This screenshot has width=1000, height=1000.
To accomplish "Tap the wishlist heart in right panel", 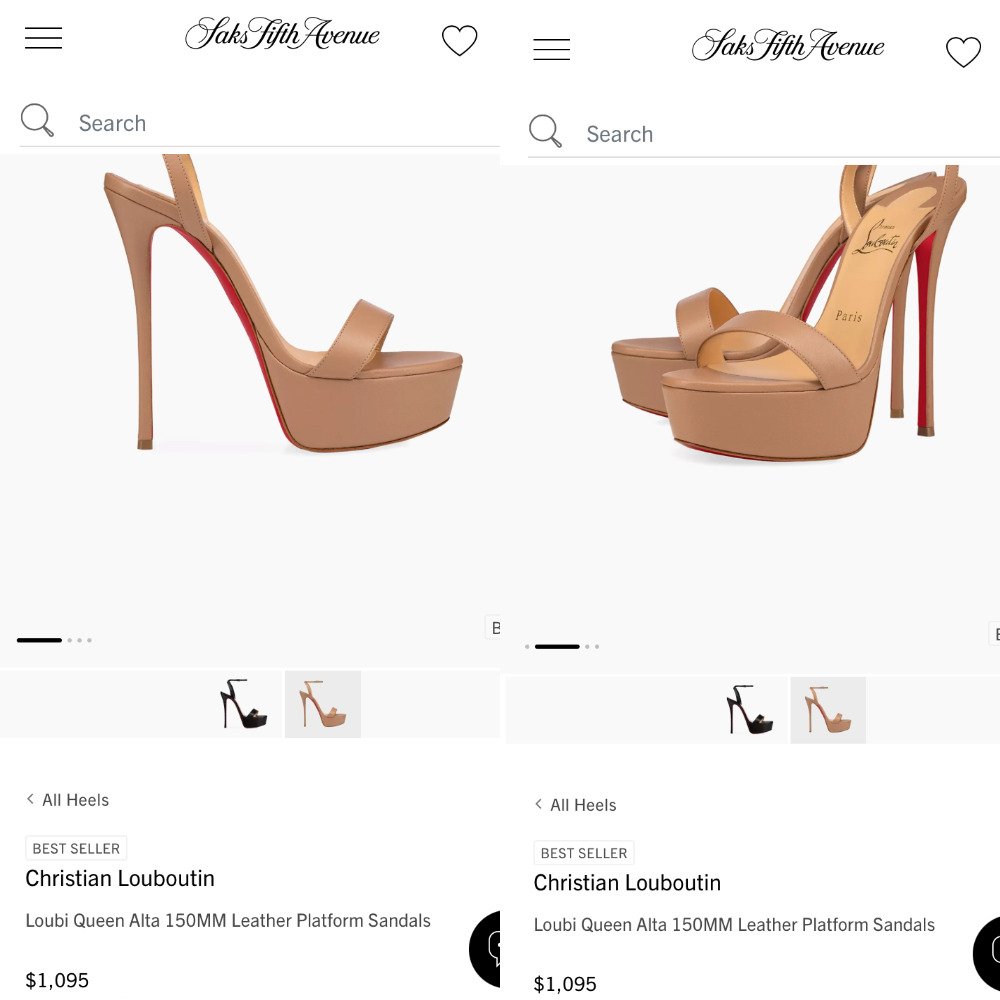I will point(963,52).
